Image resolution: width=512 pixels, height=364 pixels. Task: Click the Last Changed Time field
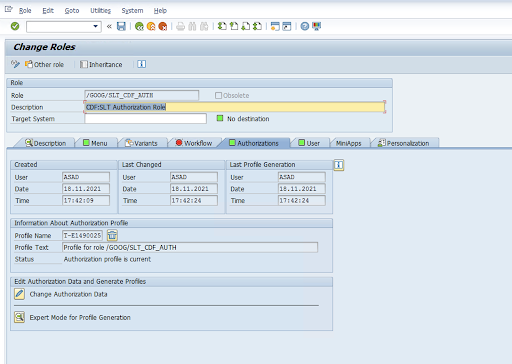coord(194,200)
